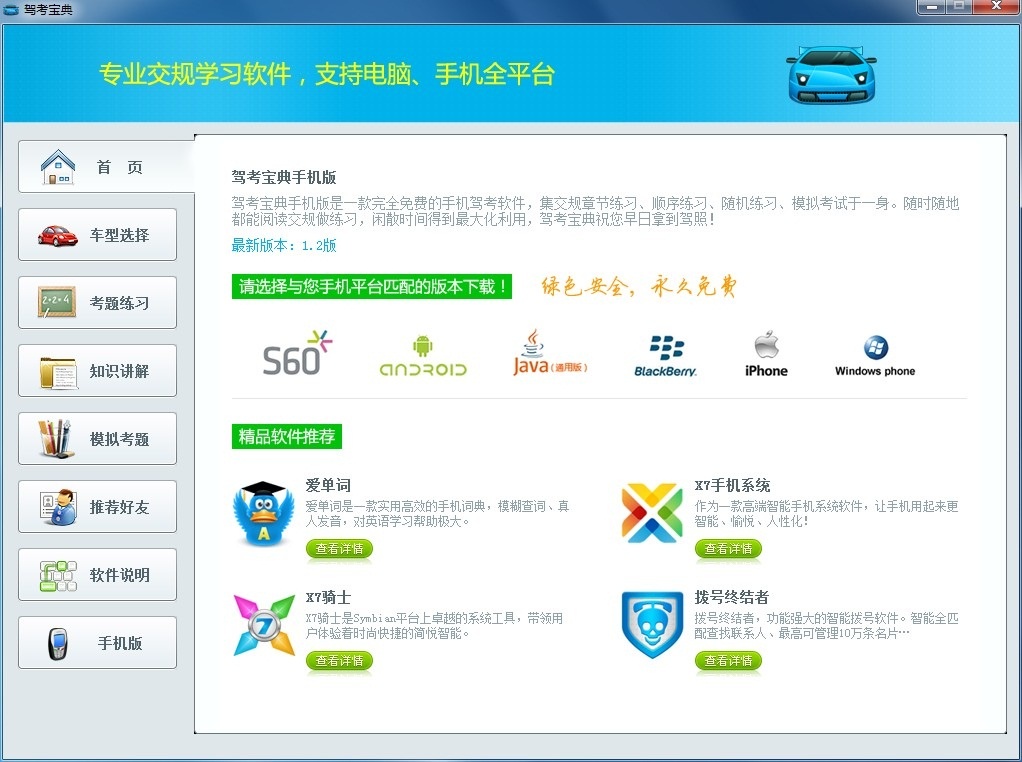1022x762 pixels.
Task: Open the 知识讲解 section
Action: (x=98, y=370)
